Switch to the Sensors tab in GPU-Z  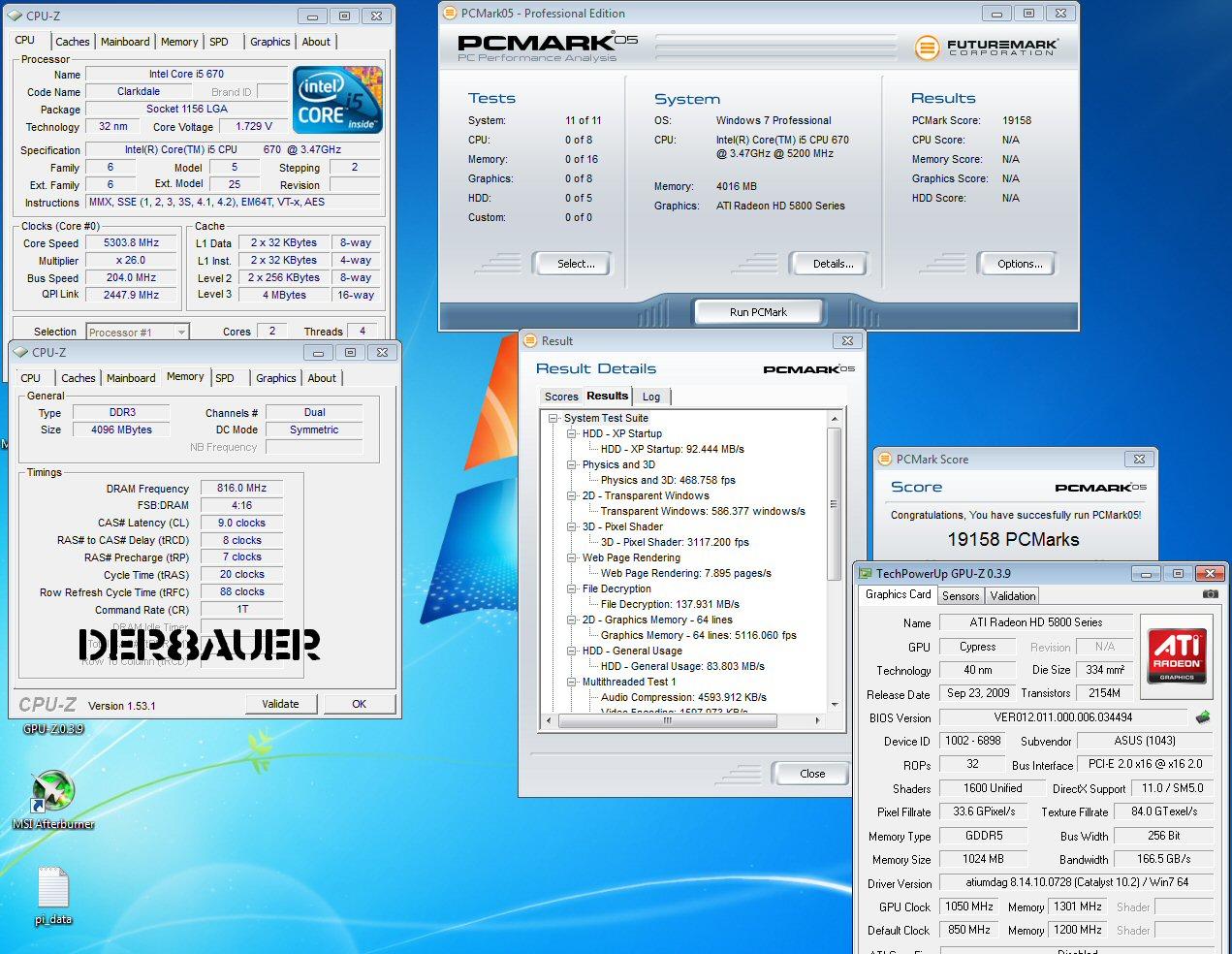tap(961, 596)
